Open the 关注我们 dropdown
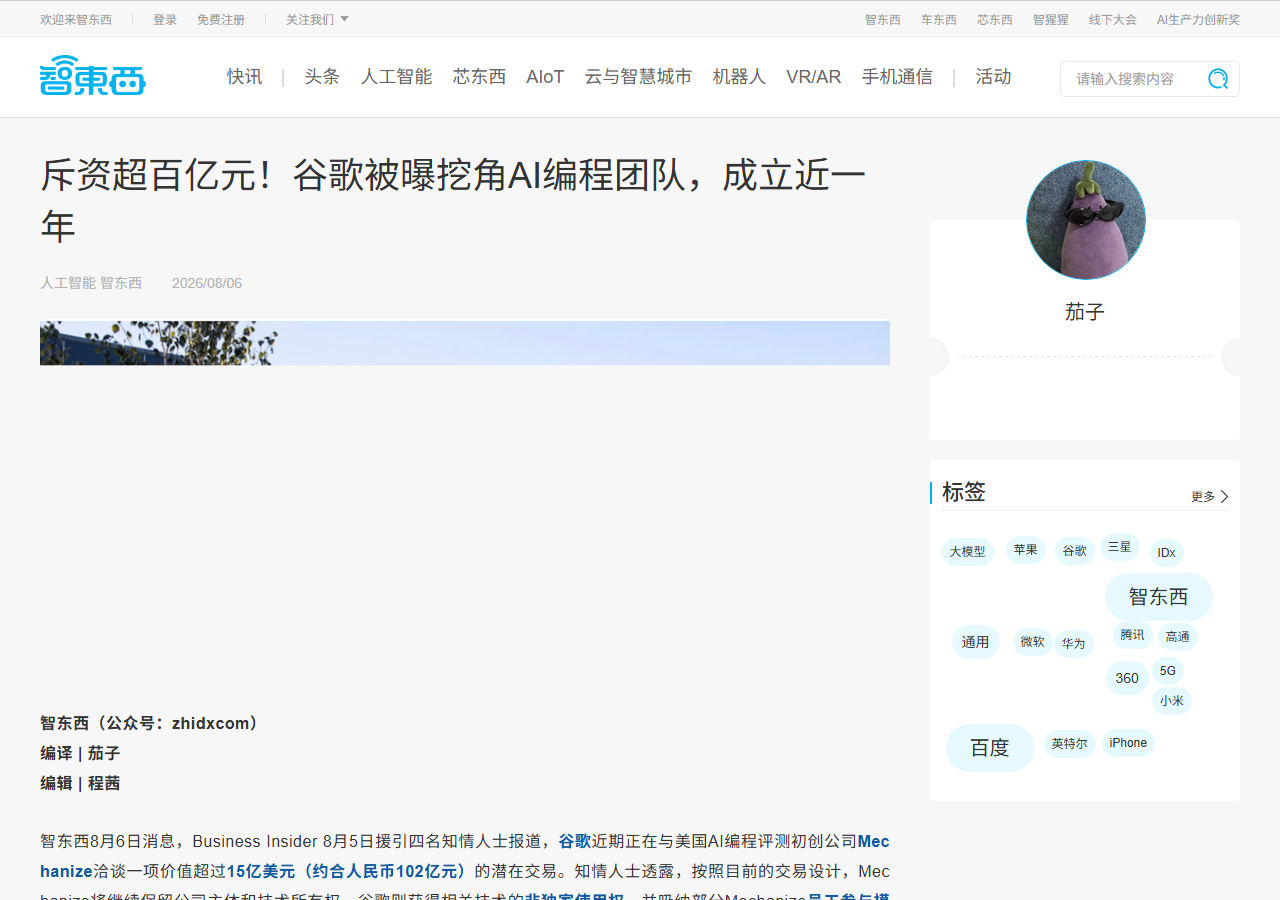 coord(317,19)
